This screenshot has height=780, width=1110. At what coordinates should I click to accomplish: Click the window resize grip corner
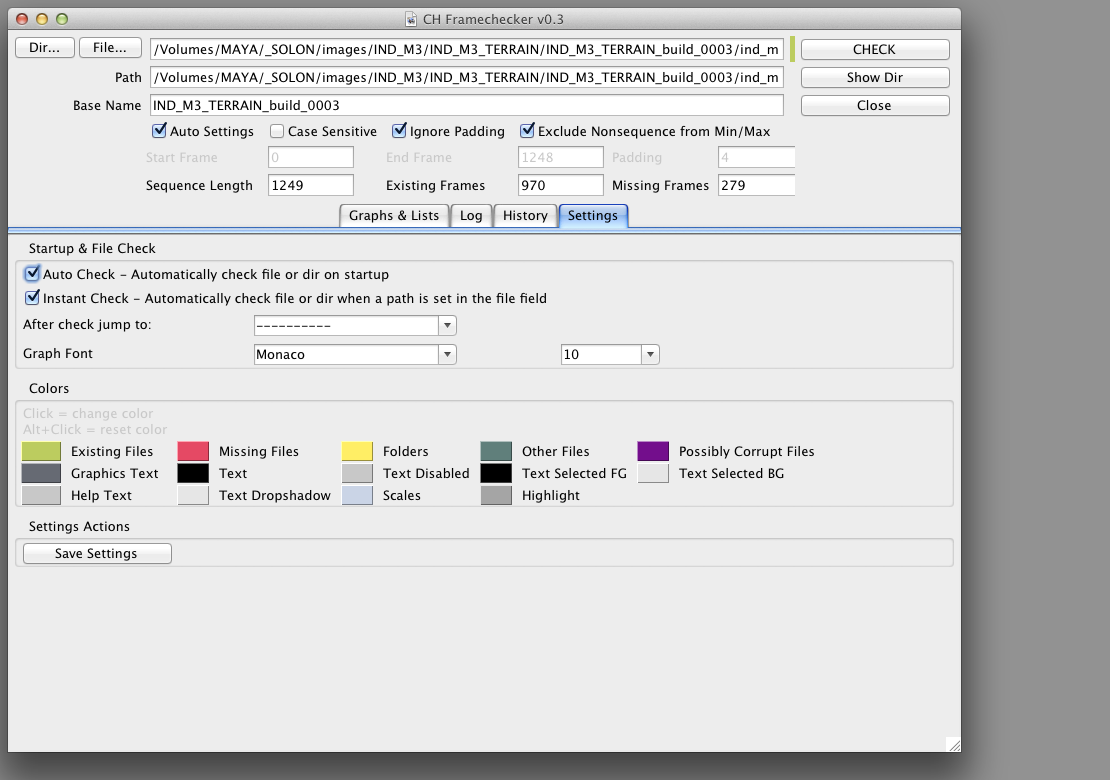point(954,745)
